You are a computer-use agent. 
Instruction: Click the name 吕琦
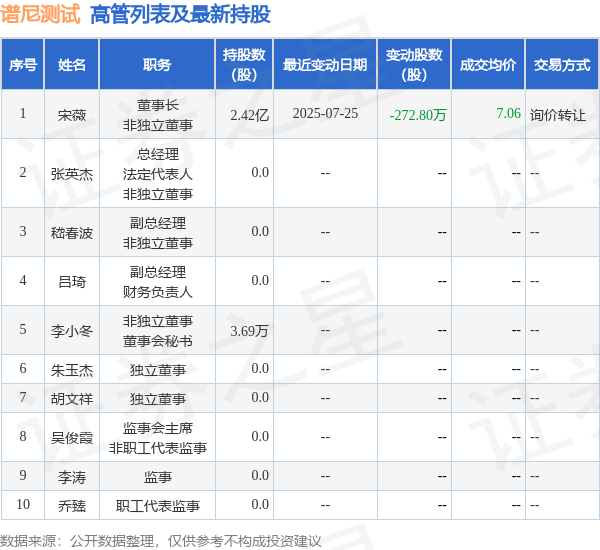pos(72,282)
